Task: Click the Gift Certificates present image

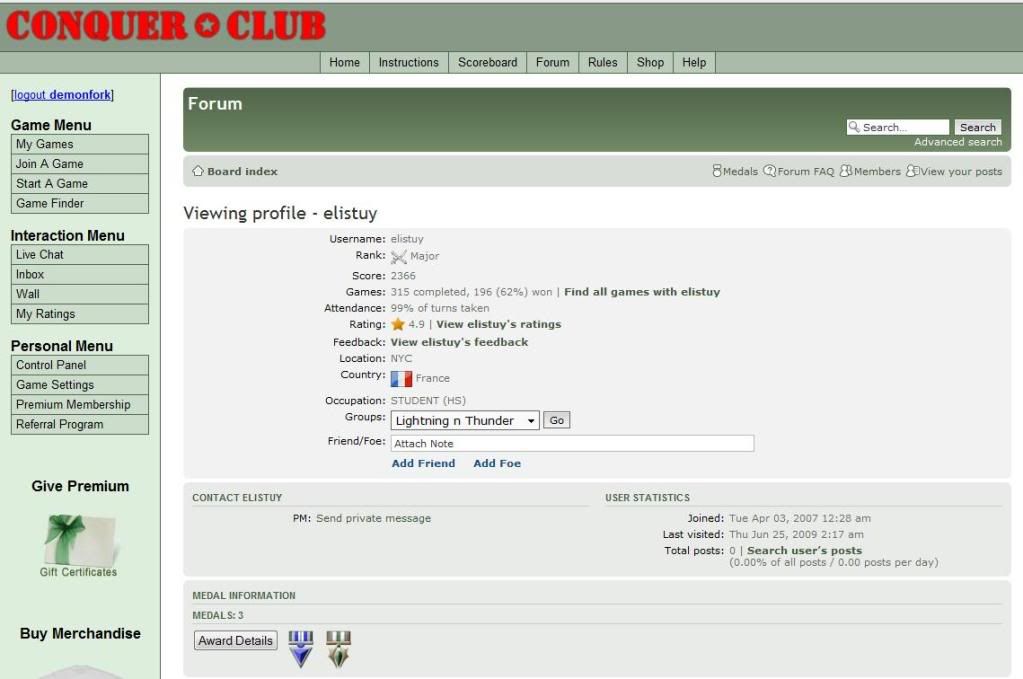Action: 78,540
